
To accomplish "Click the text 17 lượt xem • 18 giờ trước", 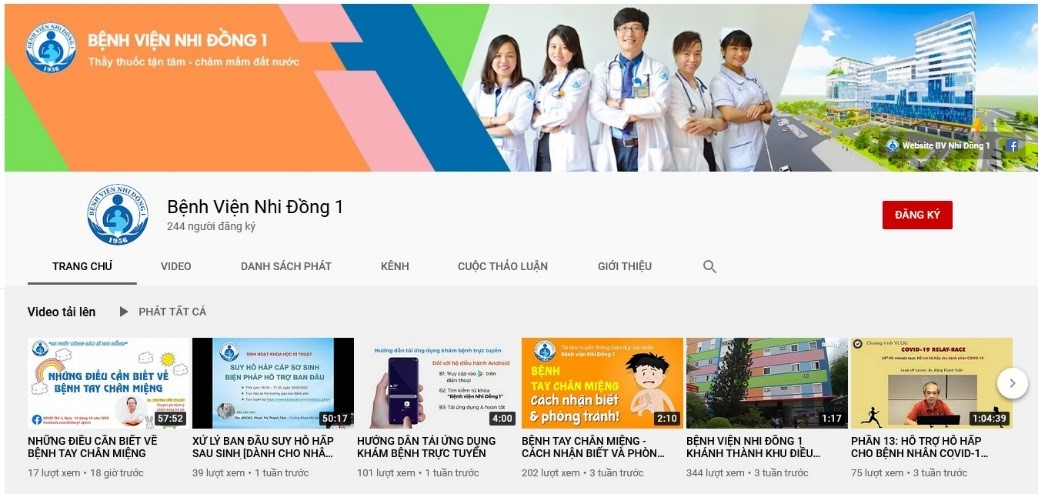I will [x=85, y=473].
